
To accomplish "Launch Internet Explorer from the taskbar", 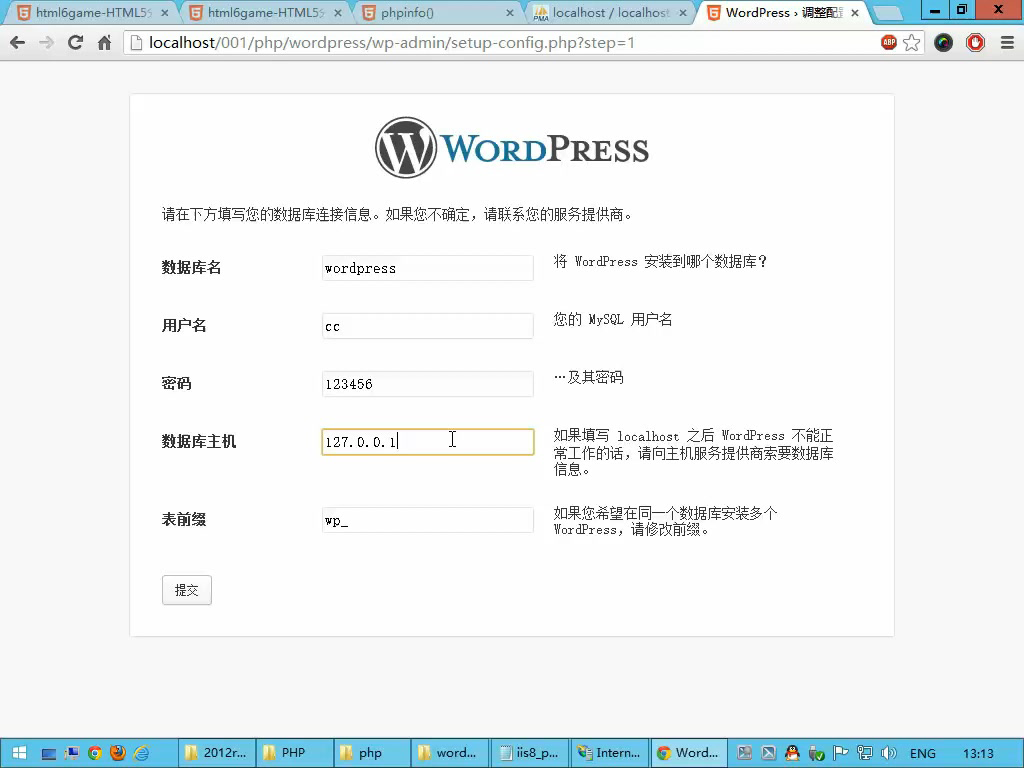I will (x=141, y=753).
